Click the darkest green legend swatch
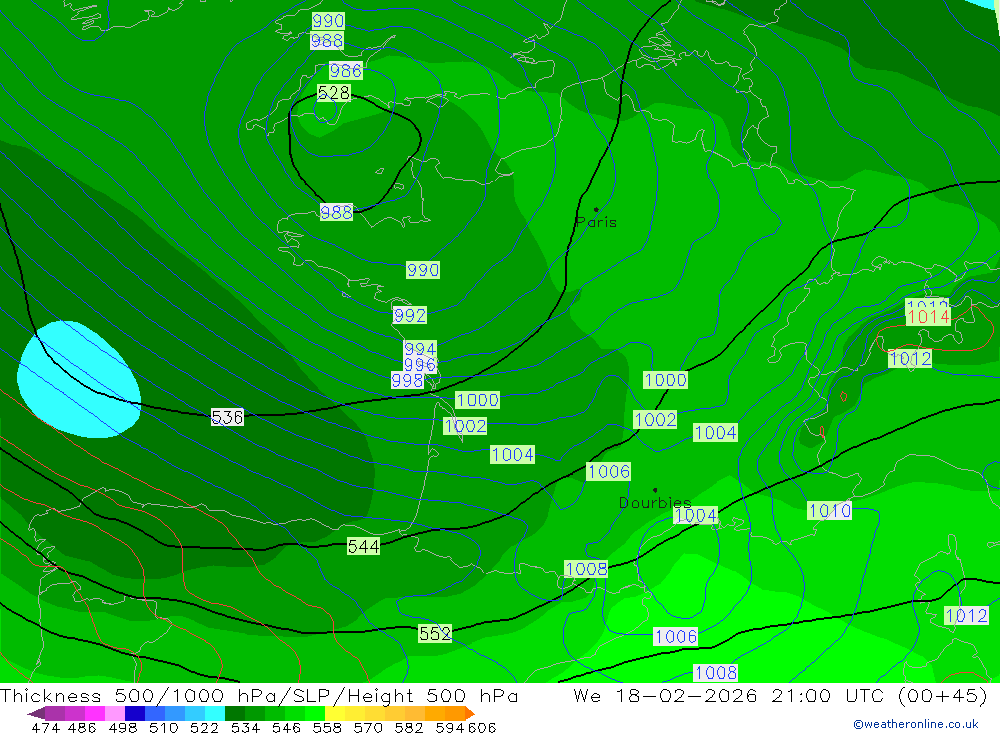The height and width of the screenshot is (733, 1000). (235, 713)
